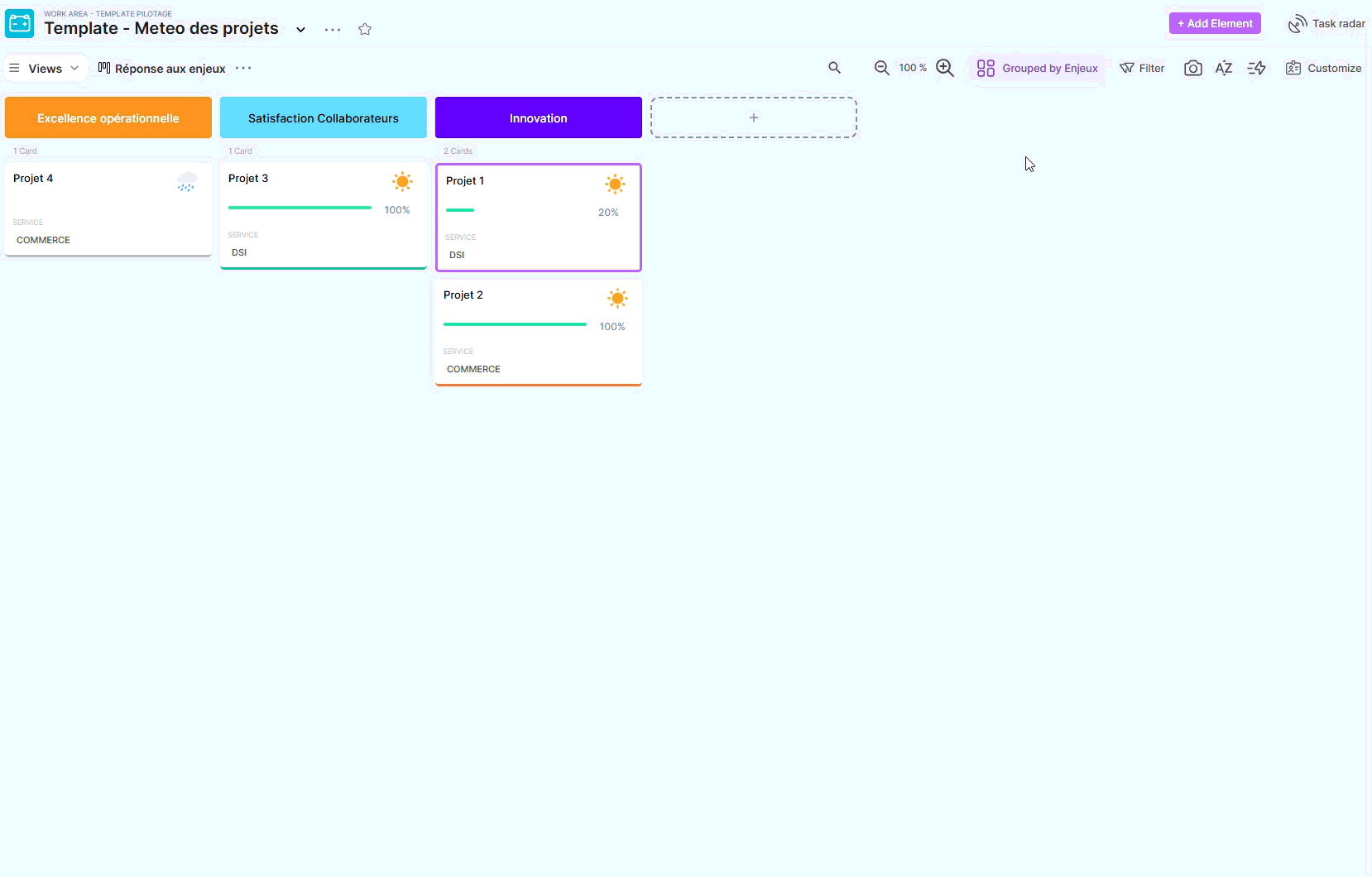The width and height of the screenshot is (1372, 877).
Task: Mark template as favorite with star
Action: 365,29
